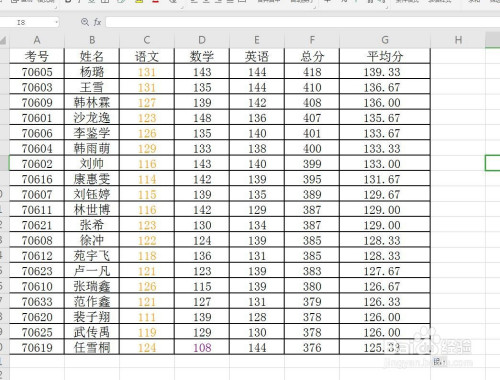Select the name cell 苑宇飞

pos(92,256)
